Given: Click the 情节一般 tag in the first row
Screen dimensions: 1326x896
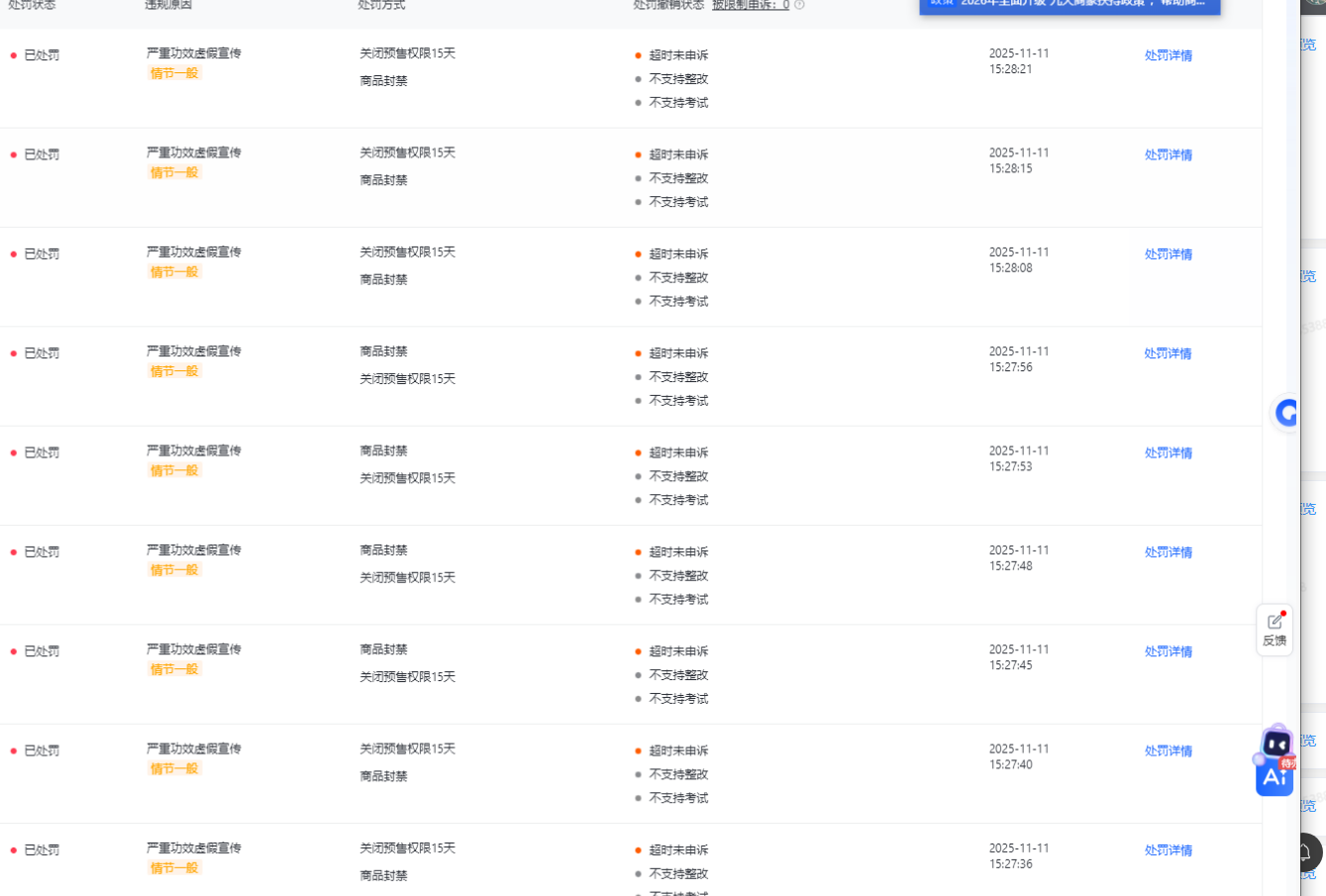Looking at the screenshot, I should 174,73.
